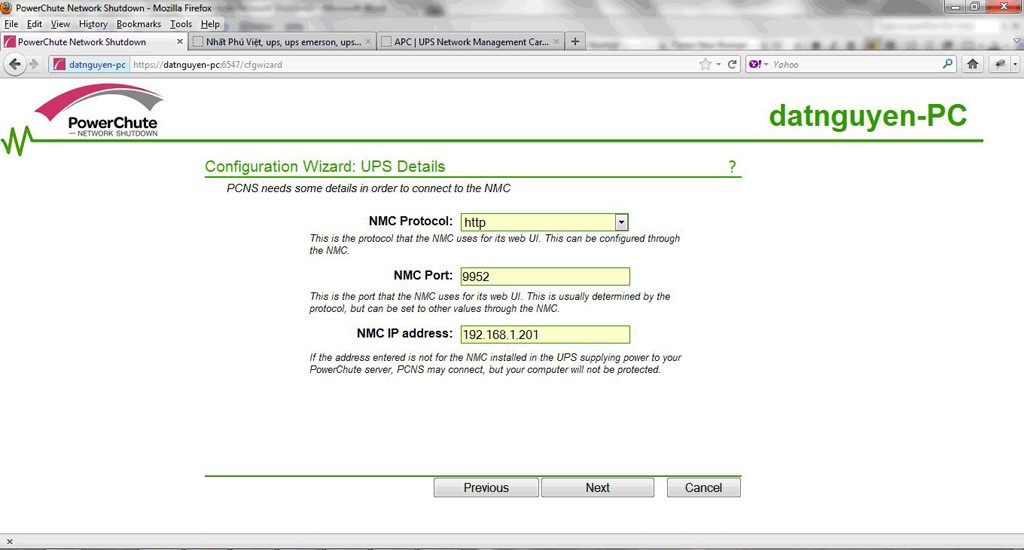
Task: Click the add-on toolbar icon beside home
Action: click(x=1000, y=64)
